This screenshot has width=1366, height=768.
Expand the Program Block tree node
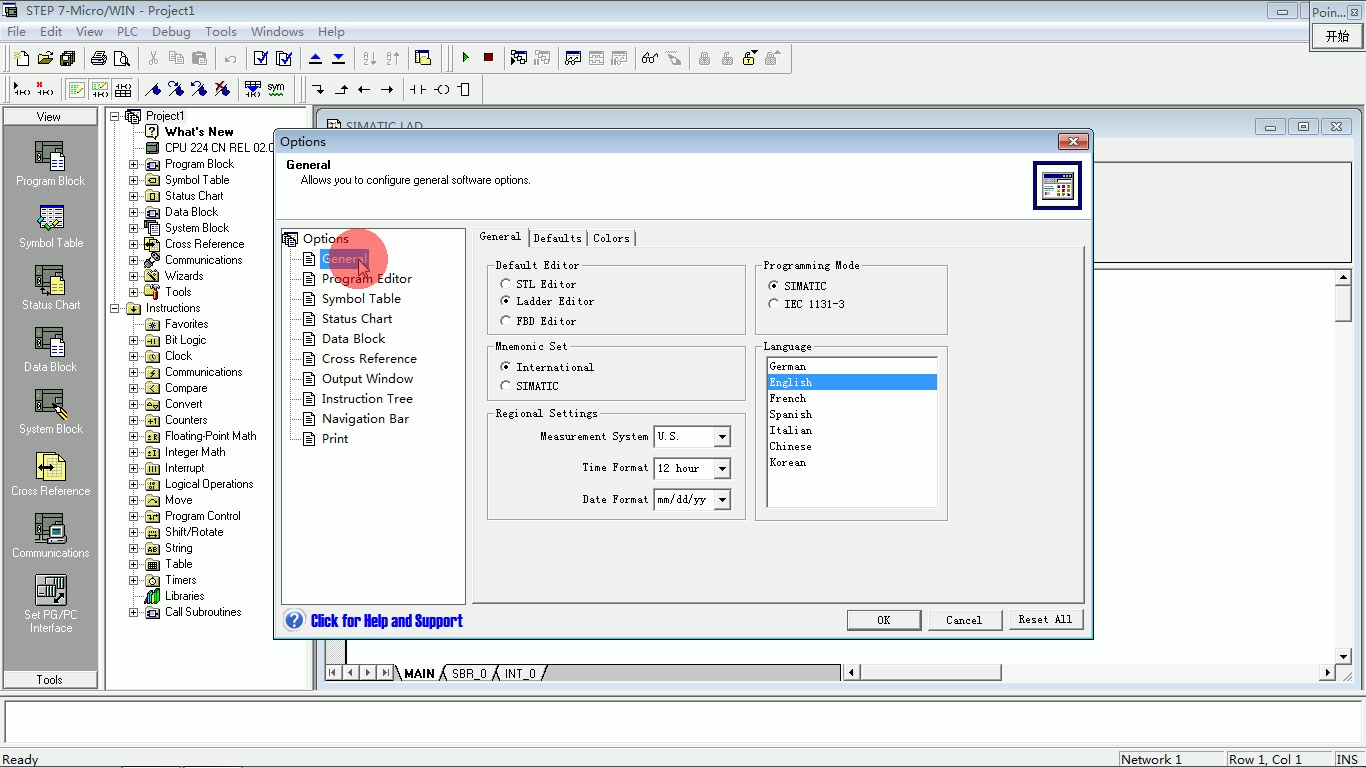pos(134,164)
